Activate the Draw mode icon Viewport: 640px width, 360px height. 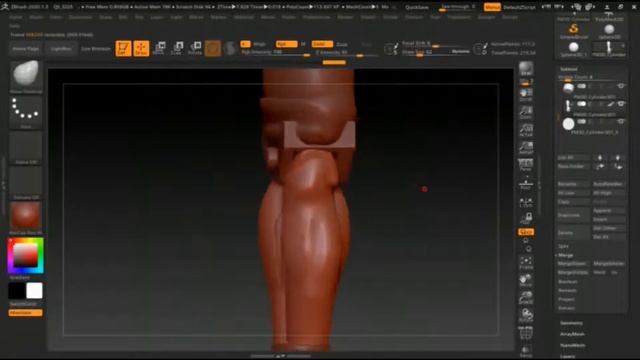click(141, 49)
